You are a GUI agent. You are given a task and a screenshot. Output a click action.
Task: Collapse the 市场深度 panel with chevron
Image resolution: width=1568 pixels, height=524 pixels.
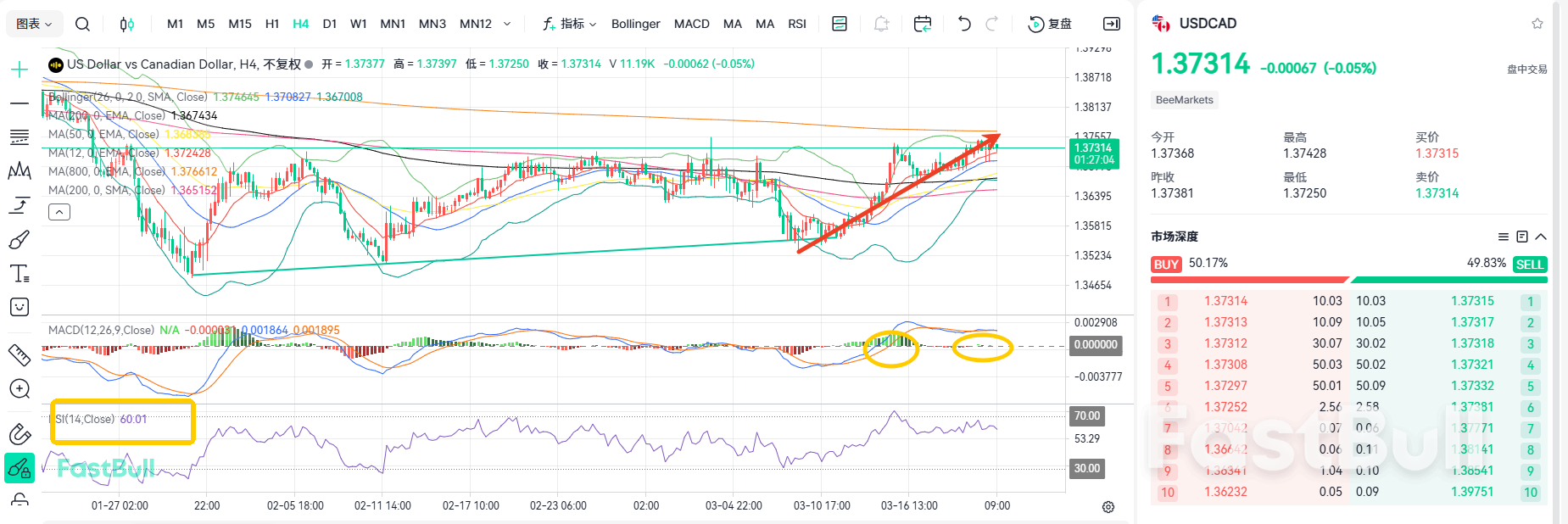1541,237
